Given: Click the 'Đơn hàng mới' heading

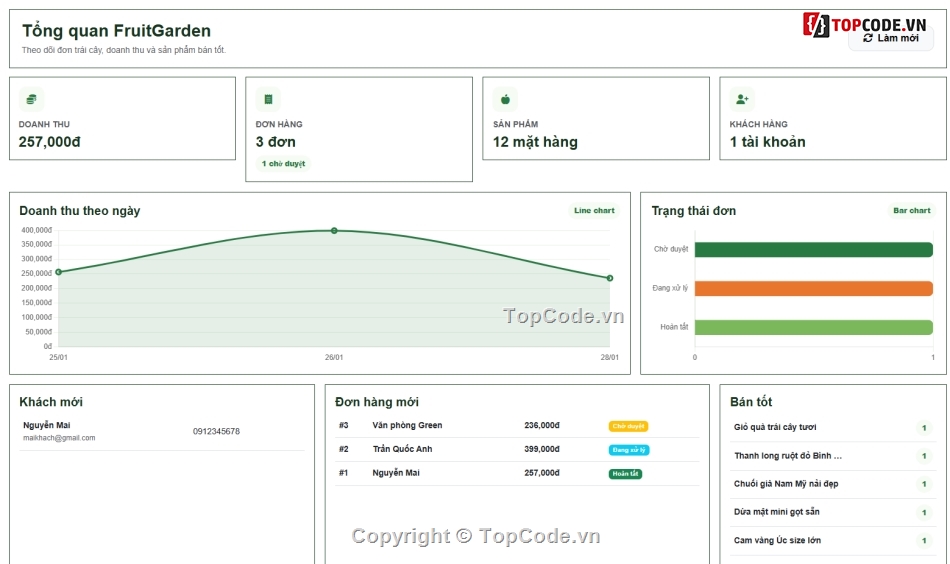Looking at the screenshot, I should pos(376,402).
